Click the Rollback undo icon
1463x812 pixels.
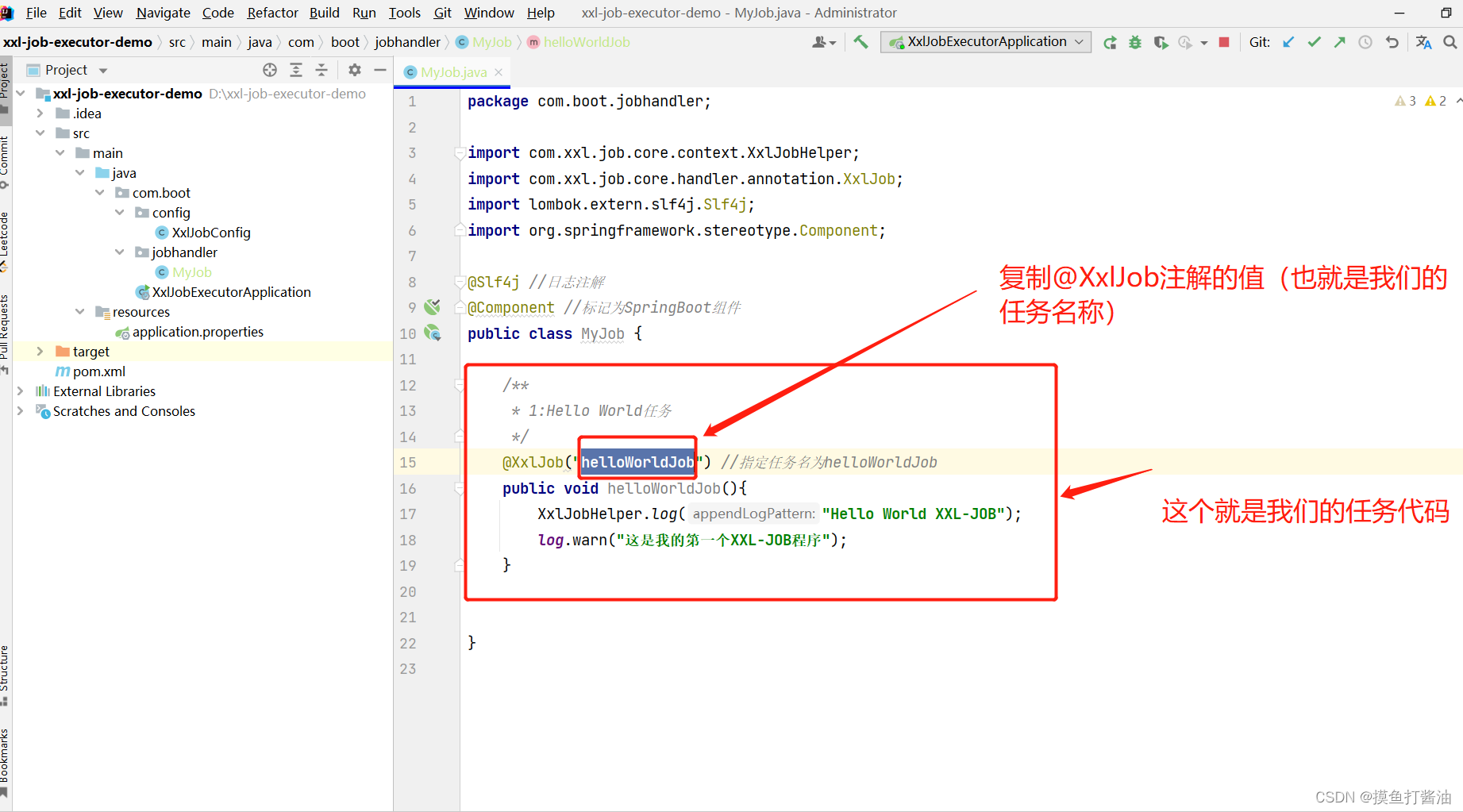click(x=1392, y=42)
